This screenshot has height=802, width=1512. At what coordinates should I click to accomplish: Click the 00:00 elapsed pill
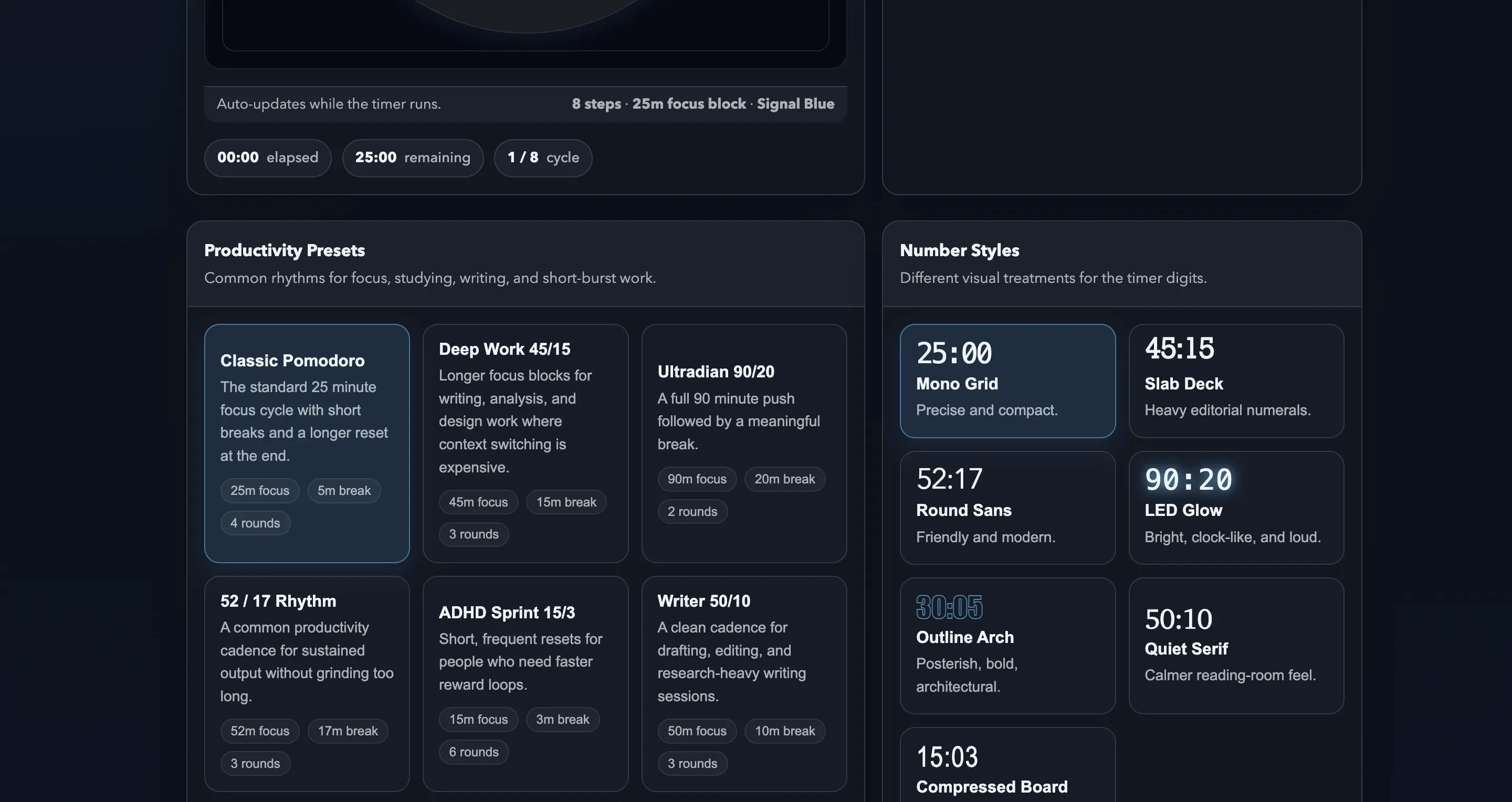pos(268,158)
